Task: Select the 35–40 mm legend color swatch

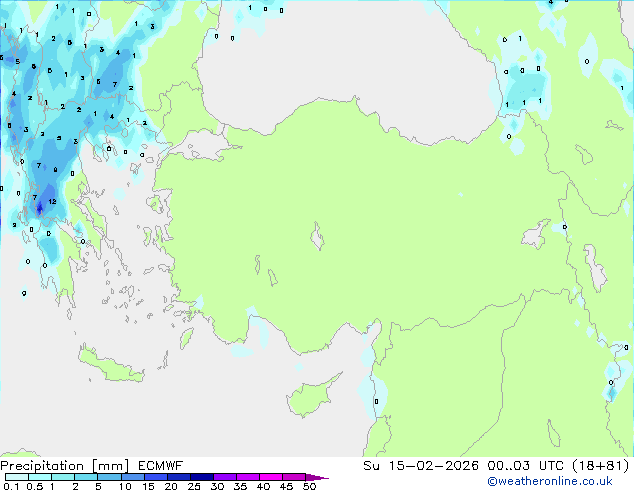Action: click(248, 477)
